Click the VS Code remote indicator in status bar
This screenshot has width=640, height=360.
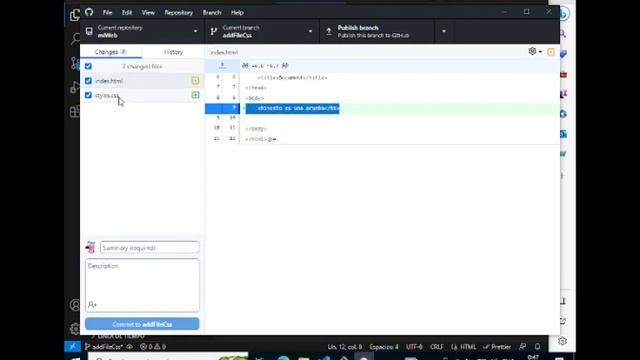(72, 347)
